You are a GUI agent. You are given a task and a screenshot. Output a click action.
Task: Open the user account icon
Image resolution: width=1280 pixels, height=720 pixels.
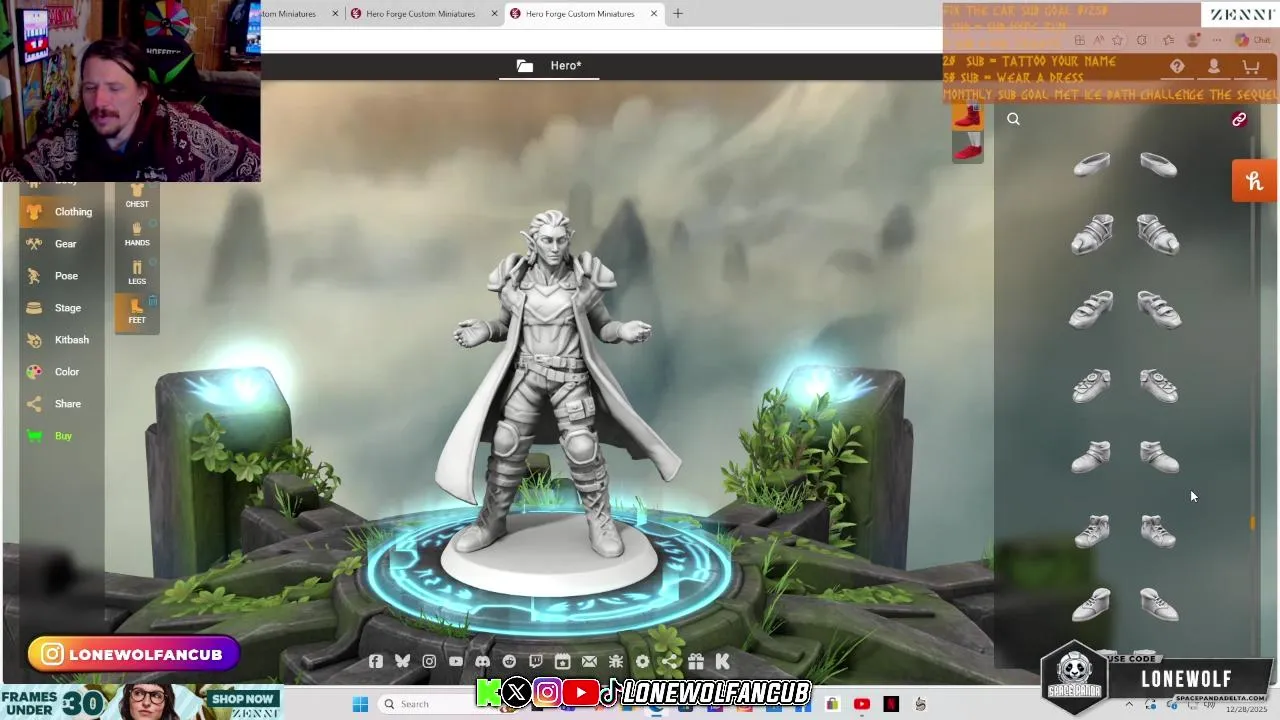[x=1214, y=66]
